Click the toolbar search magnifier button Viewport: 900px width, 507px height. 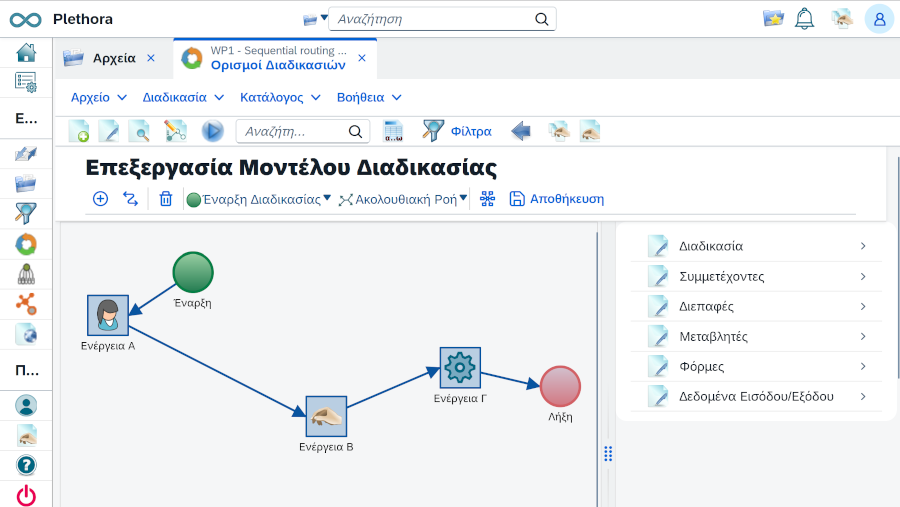[355, 131]
